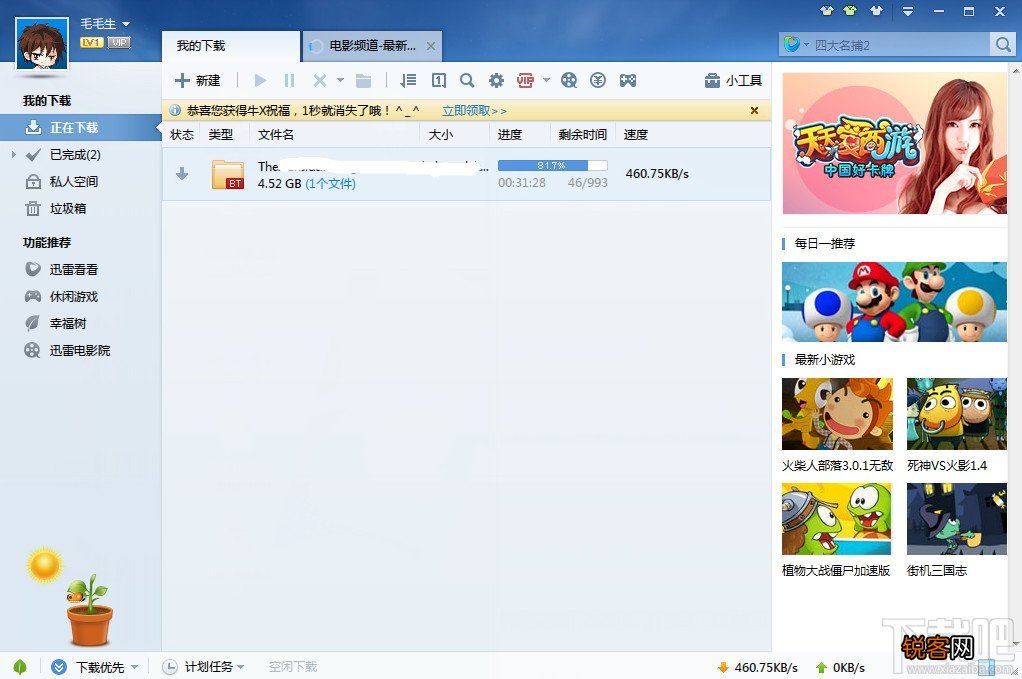Open the search engine selector dropdown
This screenshot has width=1022, height=679.
pyautogui.click(x=796, y=44)
